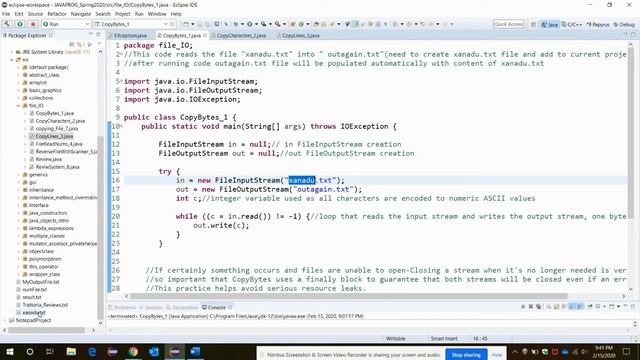This screenshot has width=640, height=360.
Task: Select ReviewSystem_6.java in the Package Explorer
Action: coord(57,167)
